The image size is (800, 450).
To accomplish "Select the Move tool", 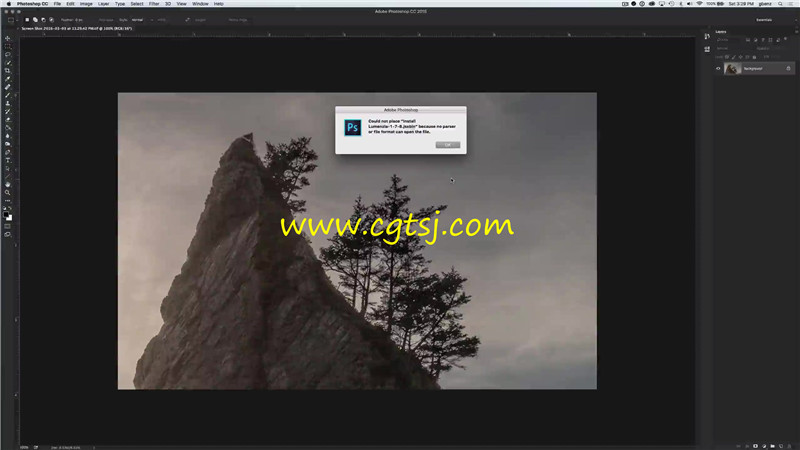I will tap(8, 38).
